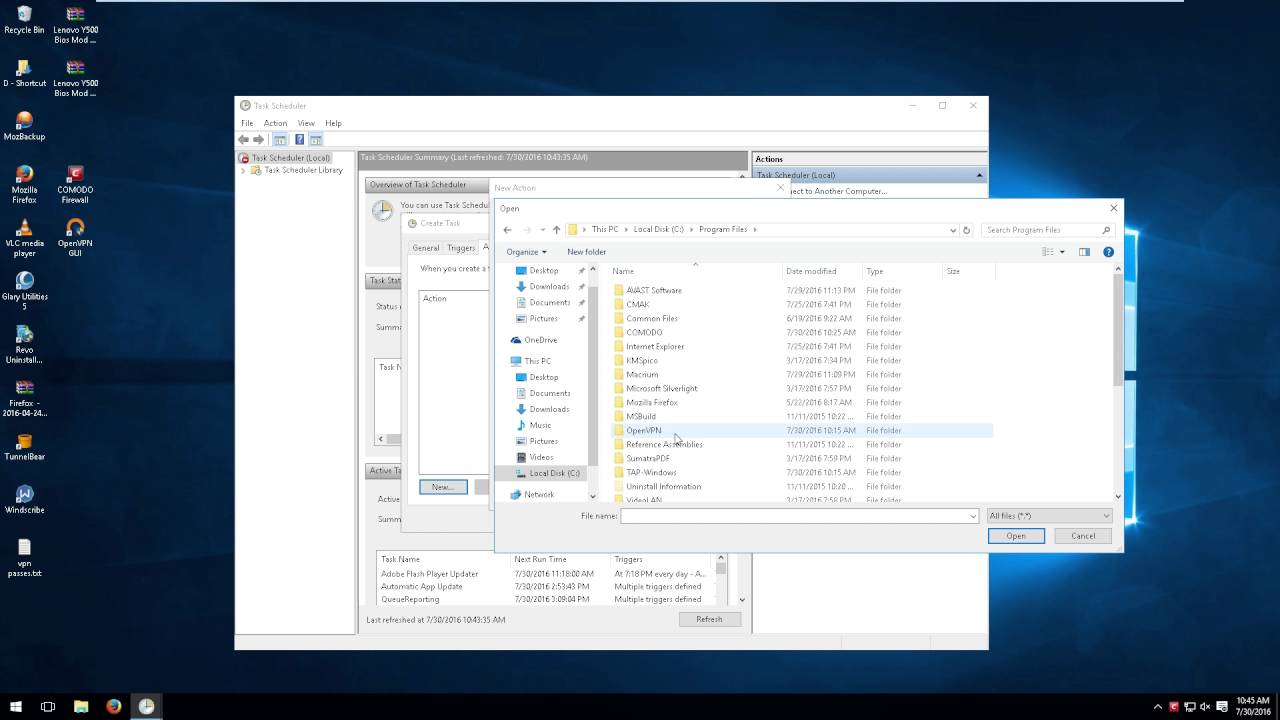Select This PC in navigation pane
1280x720 pixels.
538,361
